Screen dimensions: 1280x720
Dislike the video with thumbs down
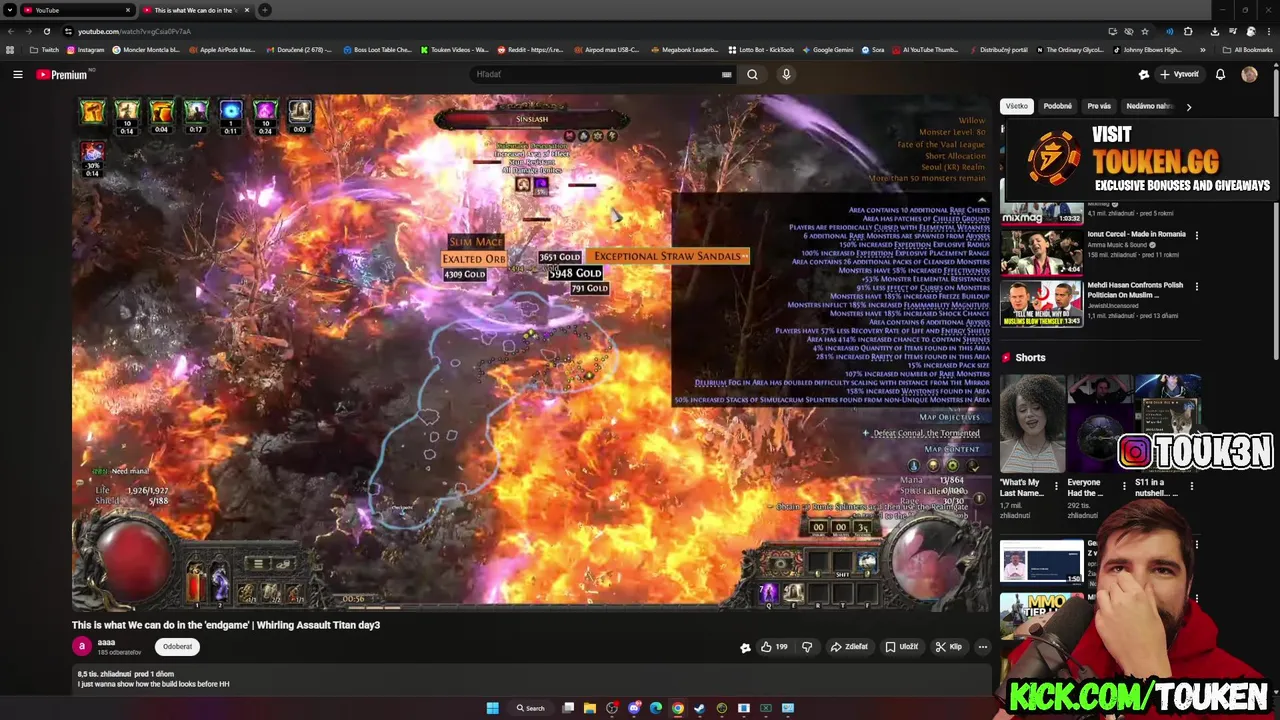[x=807, y=647]
